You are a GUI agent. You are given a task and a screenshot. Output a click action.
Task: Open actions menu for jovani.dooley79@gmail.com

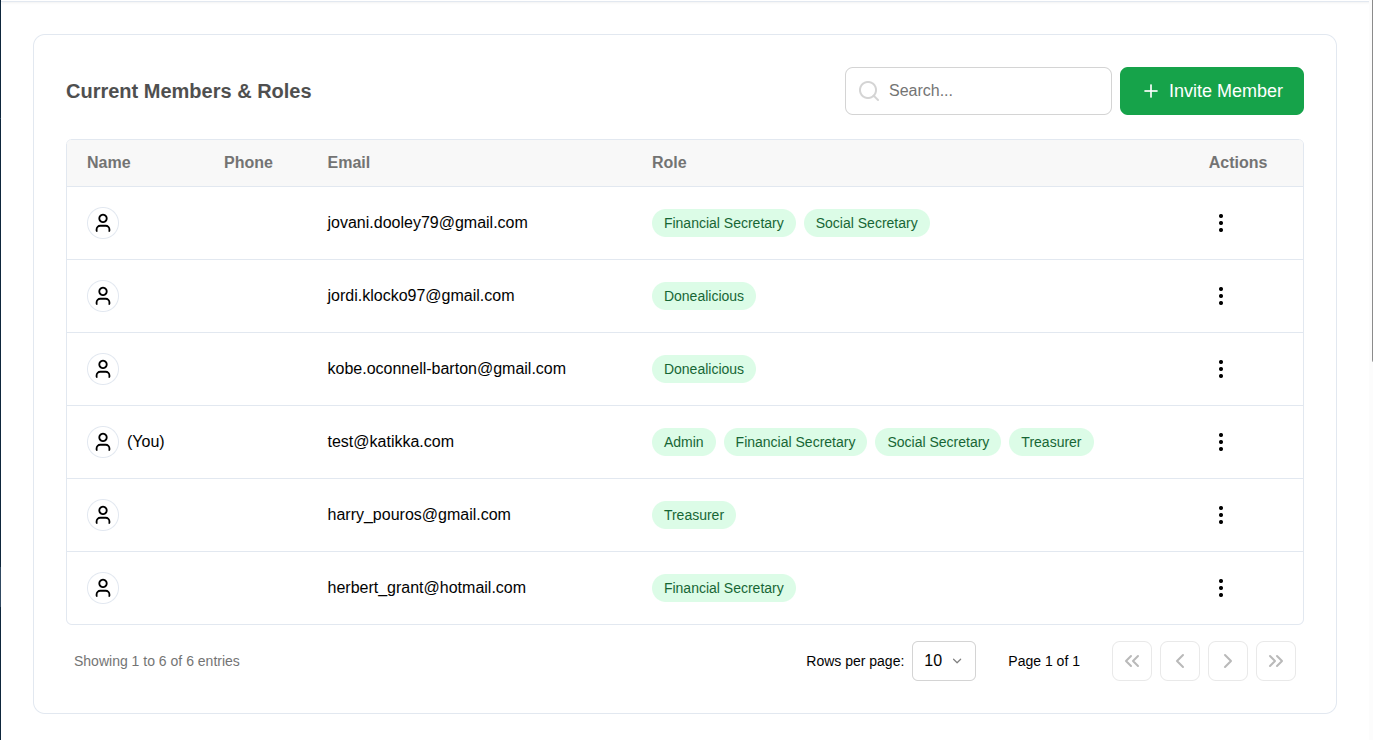click(x=1220, y=223)
